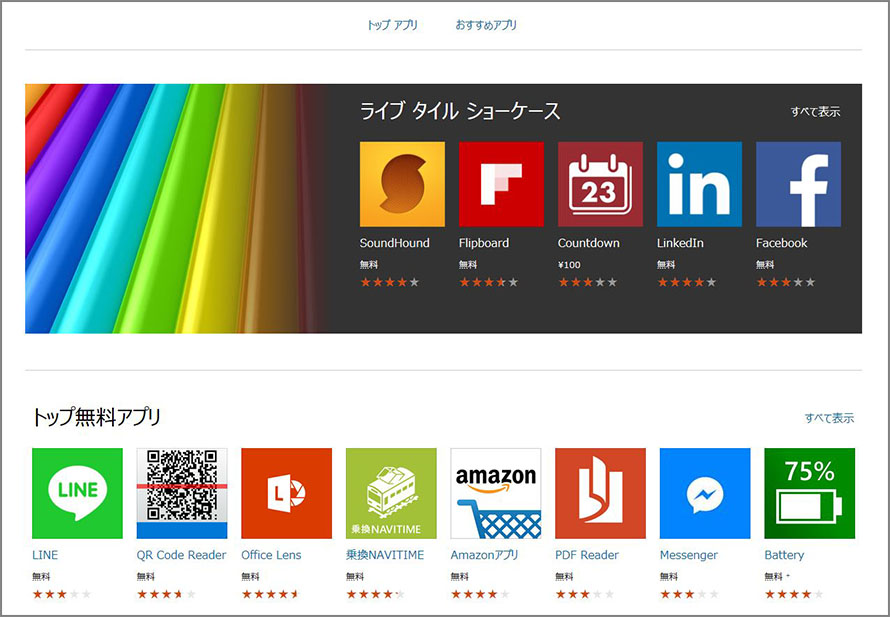Open the SoundHound app icon
The height and width of the screenshot is (617, 890).
tap(402, 184)
